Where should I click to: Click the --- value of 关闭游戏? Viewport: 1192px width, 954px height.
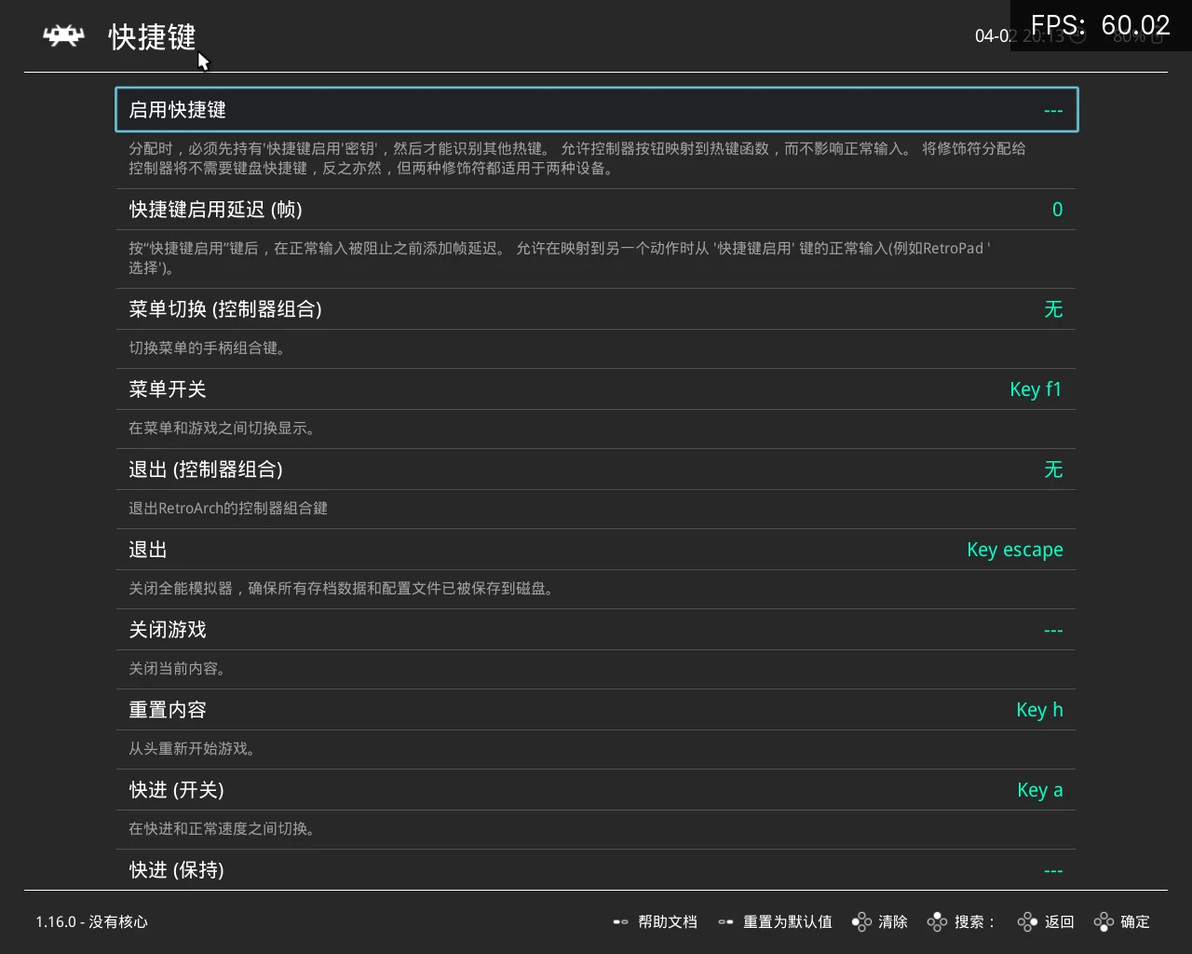1053,631
